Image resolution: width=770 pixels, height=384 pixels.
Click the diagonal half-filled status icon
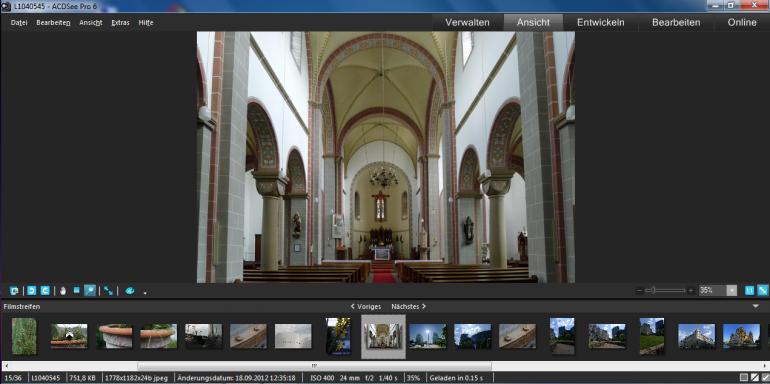click(754, 378)
